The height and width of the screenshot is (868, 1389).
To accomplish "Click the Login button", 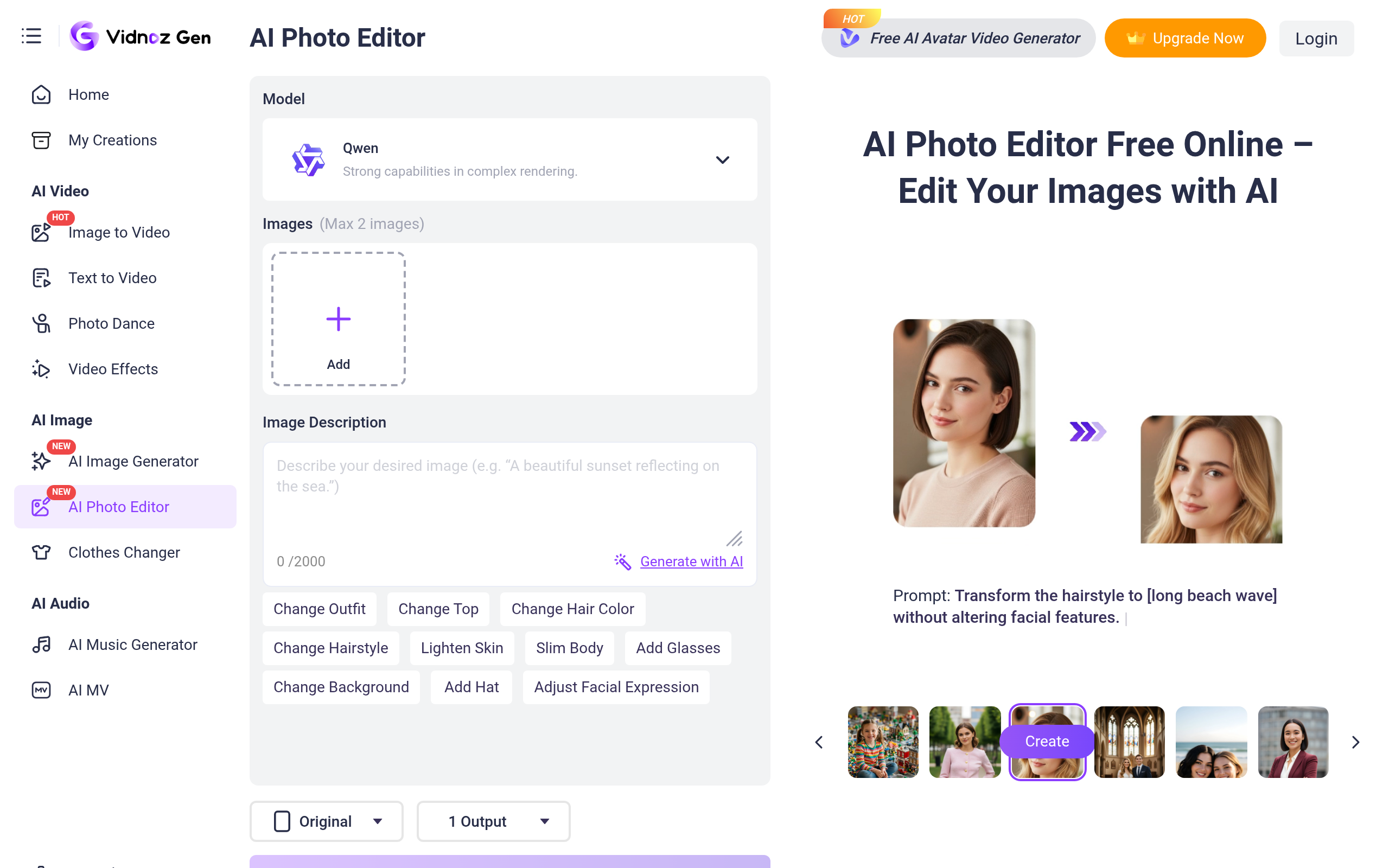I will point(1316,39).
